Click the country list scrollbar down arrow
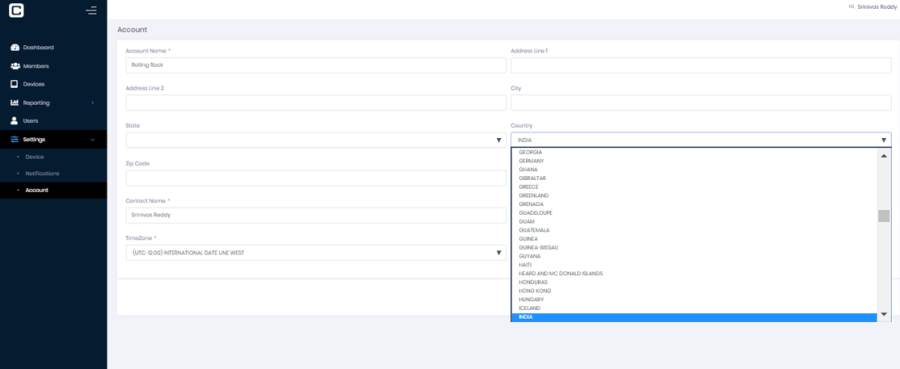 click(883, 314)
